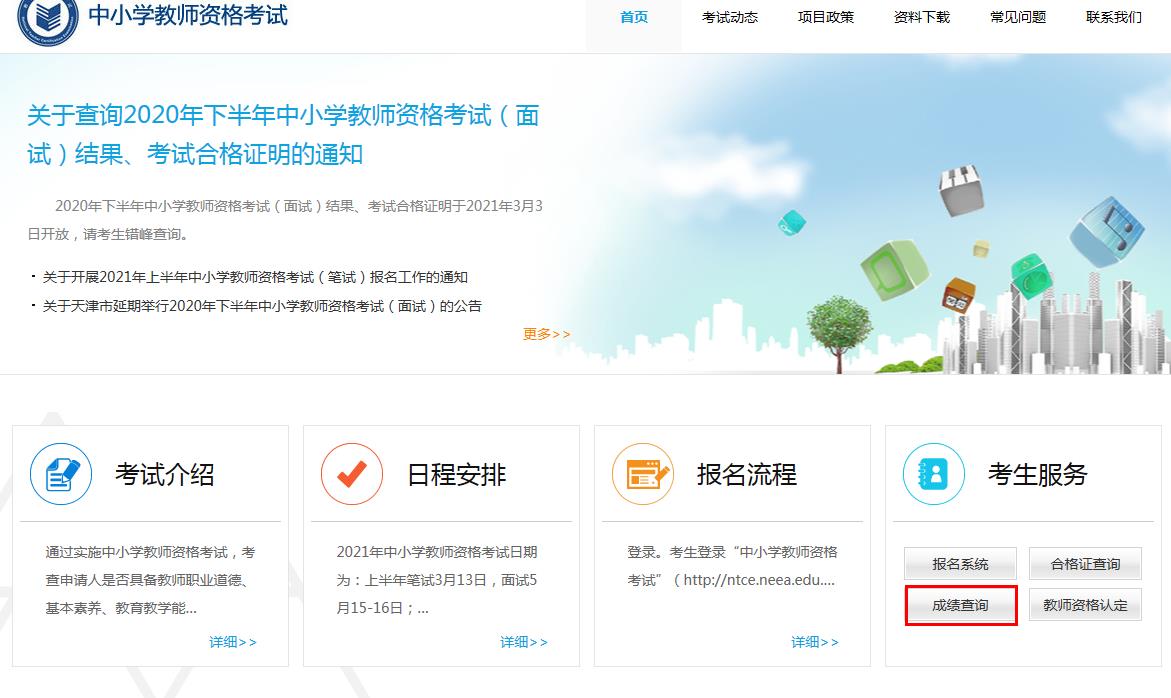The image size is (1171, 698).
Task: Open 成绩查询 score lookup button
Action: (960, 605)
